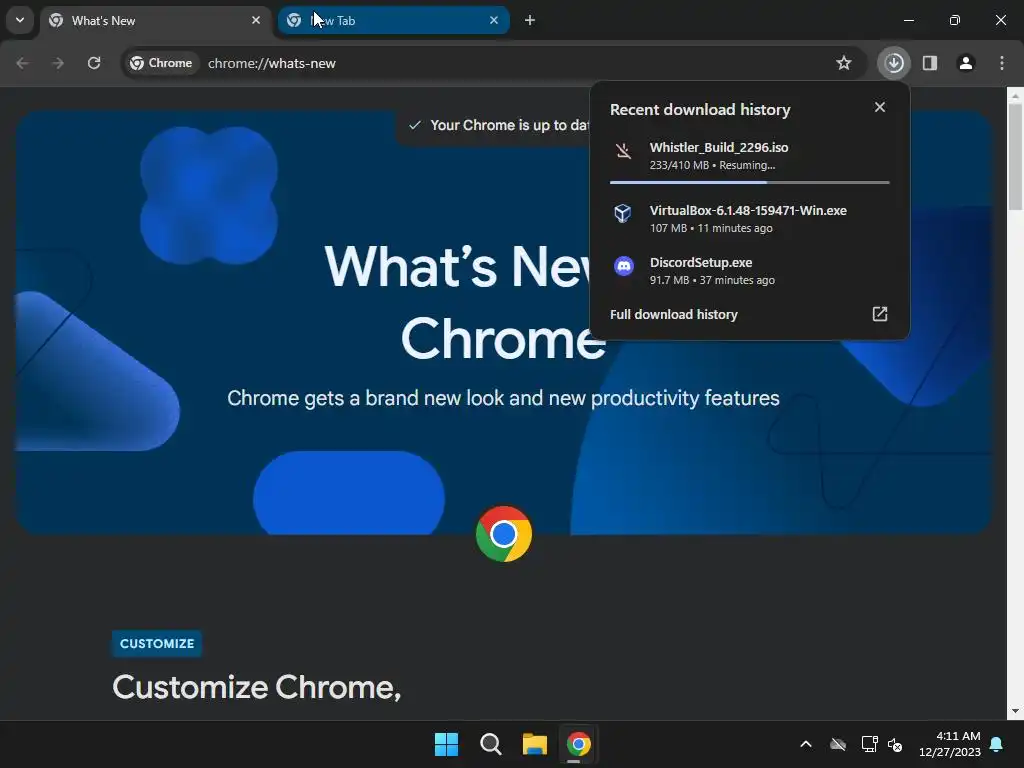Click the Customize Chrome heading

pyautogui.click(x=257, y=688)
